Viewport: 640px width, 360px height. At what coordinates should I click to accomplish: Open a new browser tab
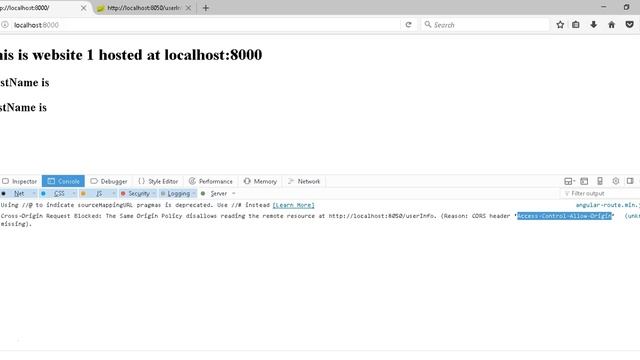point(206,8)
